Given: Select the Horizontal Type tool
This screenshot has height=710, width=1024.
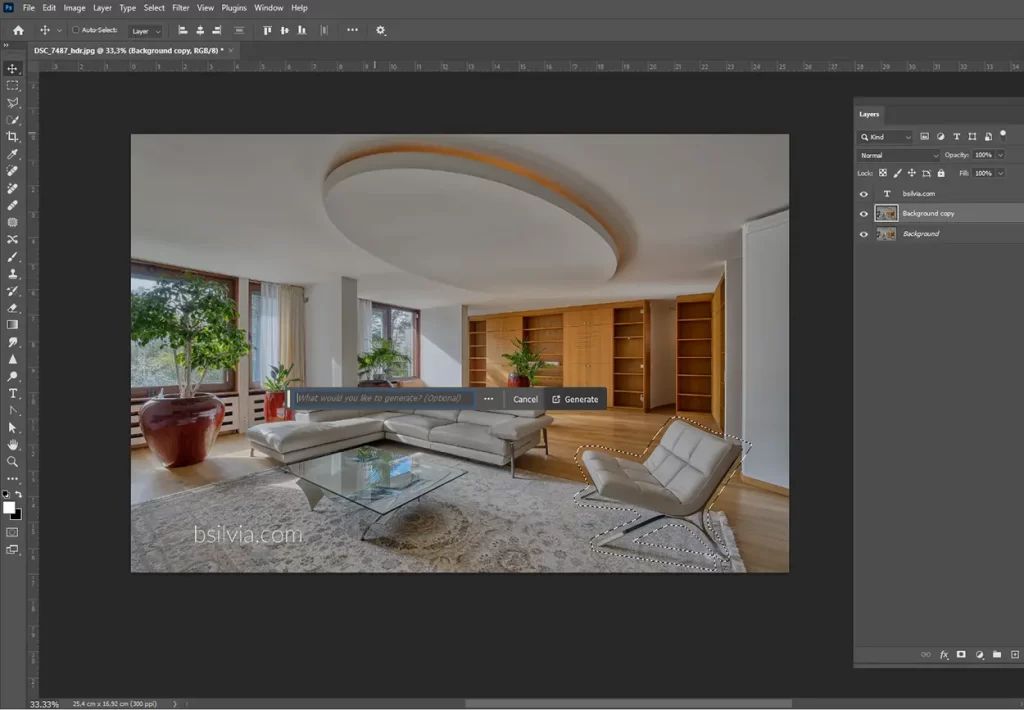Looking at the screenshot, I should click(x=12, y=393).
